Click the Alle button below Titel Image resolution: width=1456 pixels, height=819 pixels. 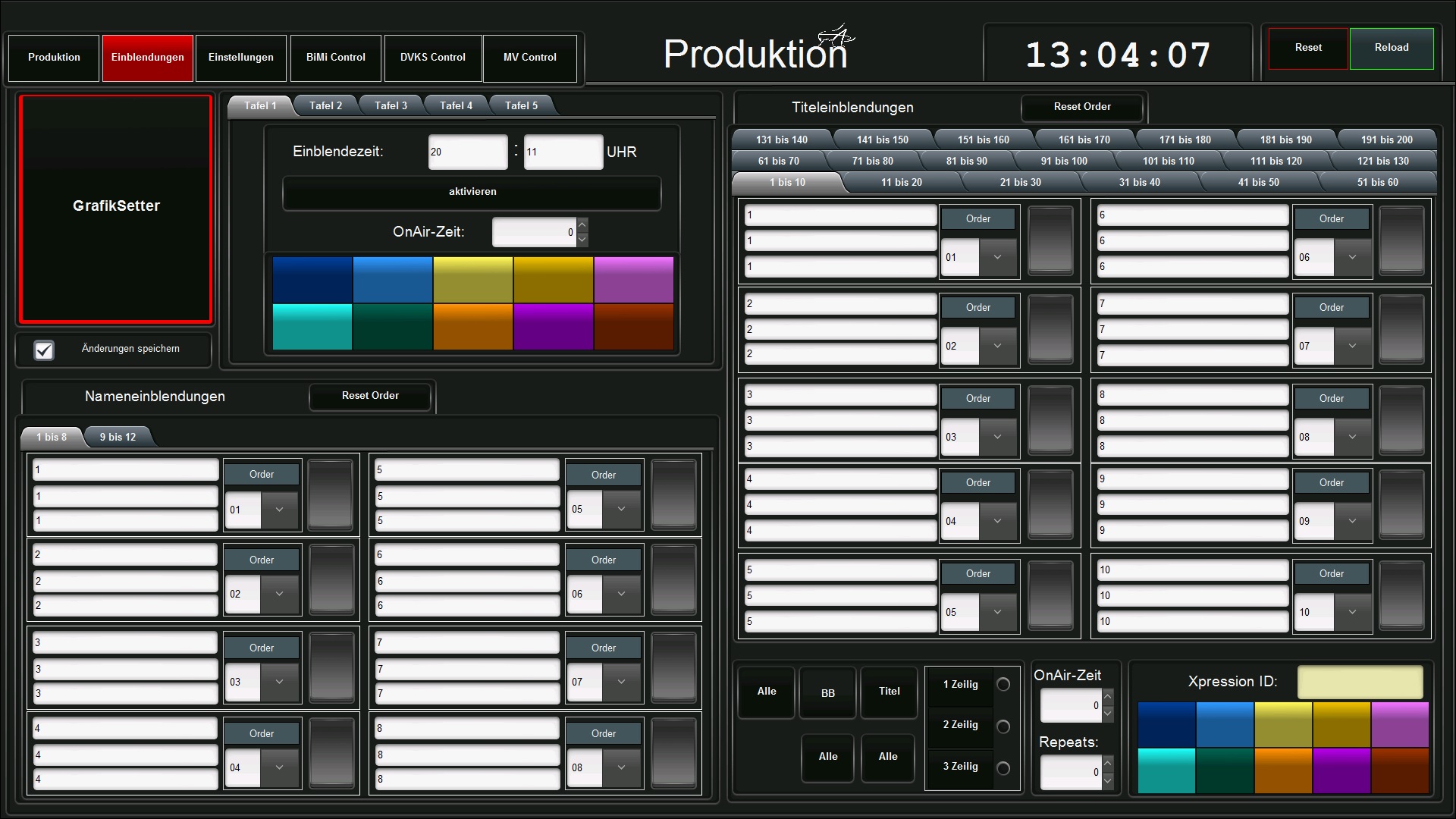(888, 757)
